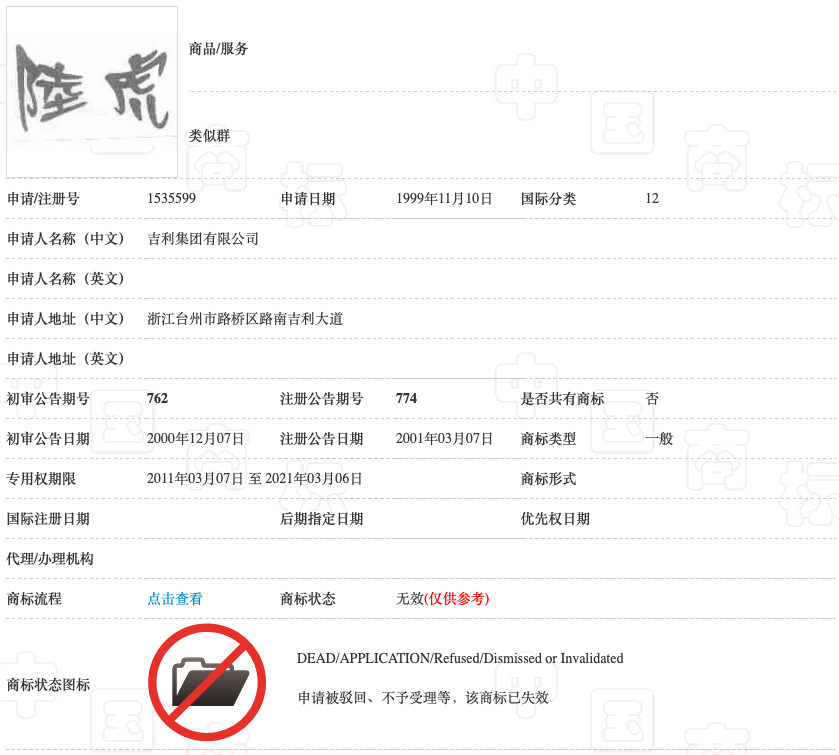Select registration announcement date 2001年03月07日
Image resolution: width=839 pixels, height=755 pixels.
click(444, 439)
